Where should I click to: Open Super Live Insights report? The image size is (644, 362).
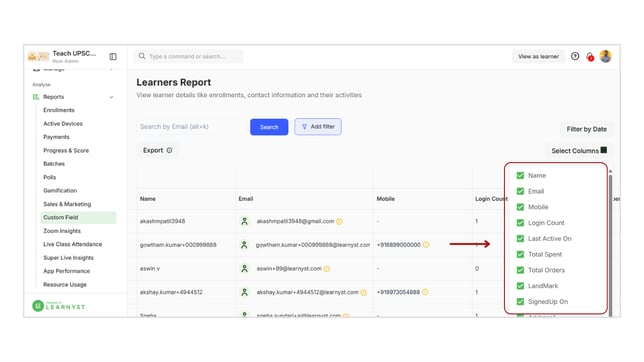pyautogui.click(x=68, y=258)
